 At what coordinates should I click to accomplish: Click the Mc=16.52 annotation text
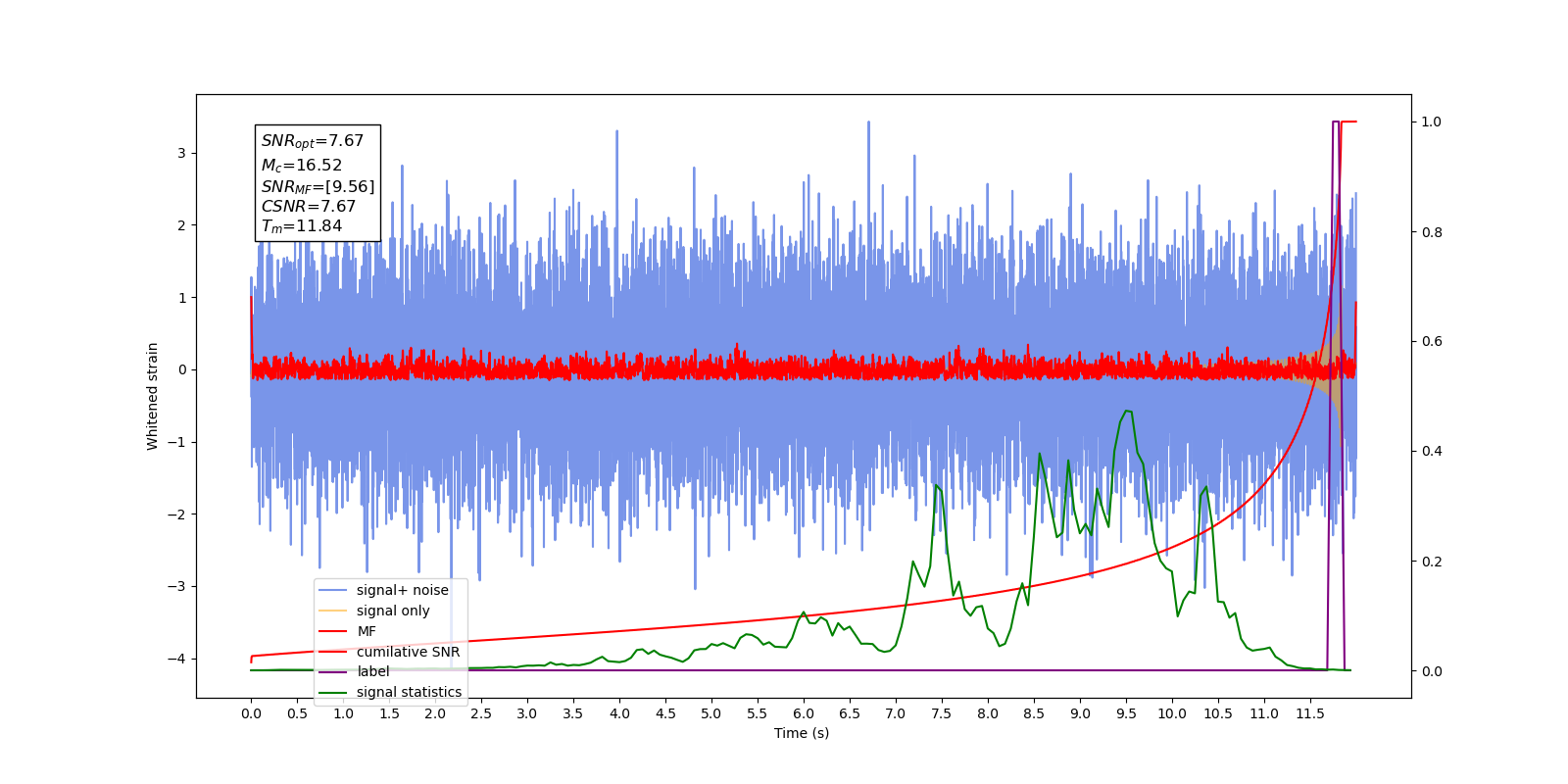[x=301, y=166]
